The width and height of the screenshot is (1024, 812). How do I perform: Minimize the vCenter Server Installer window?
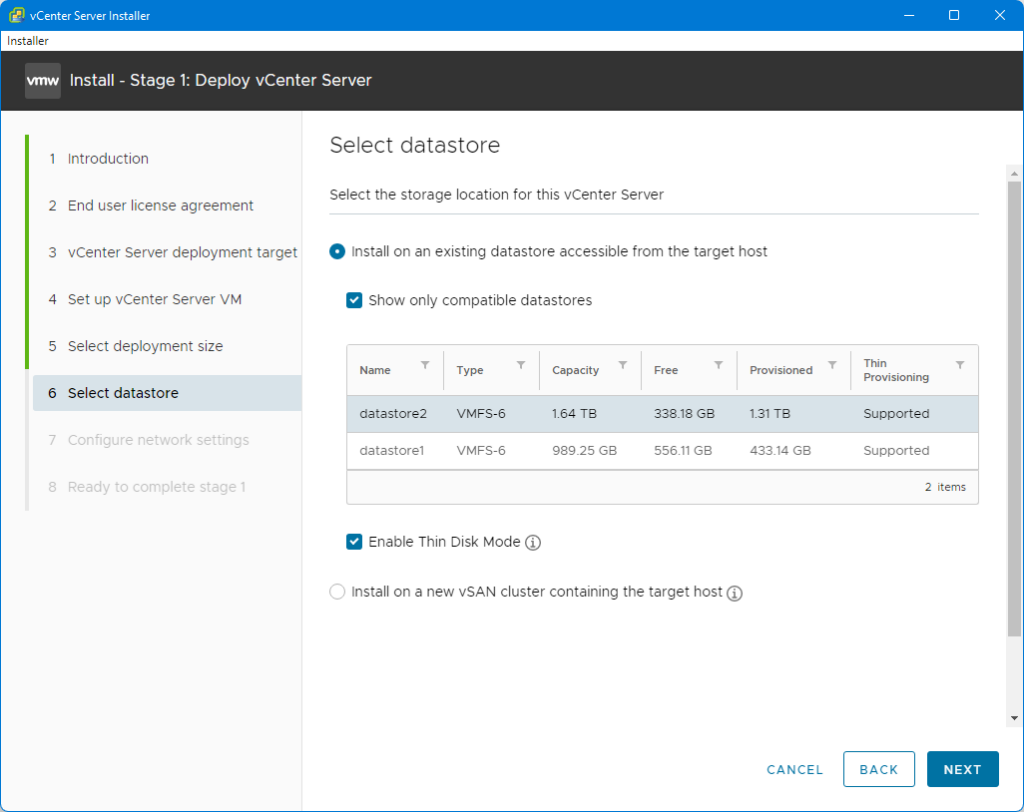click(x=909, y=15)
